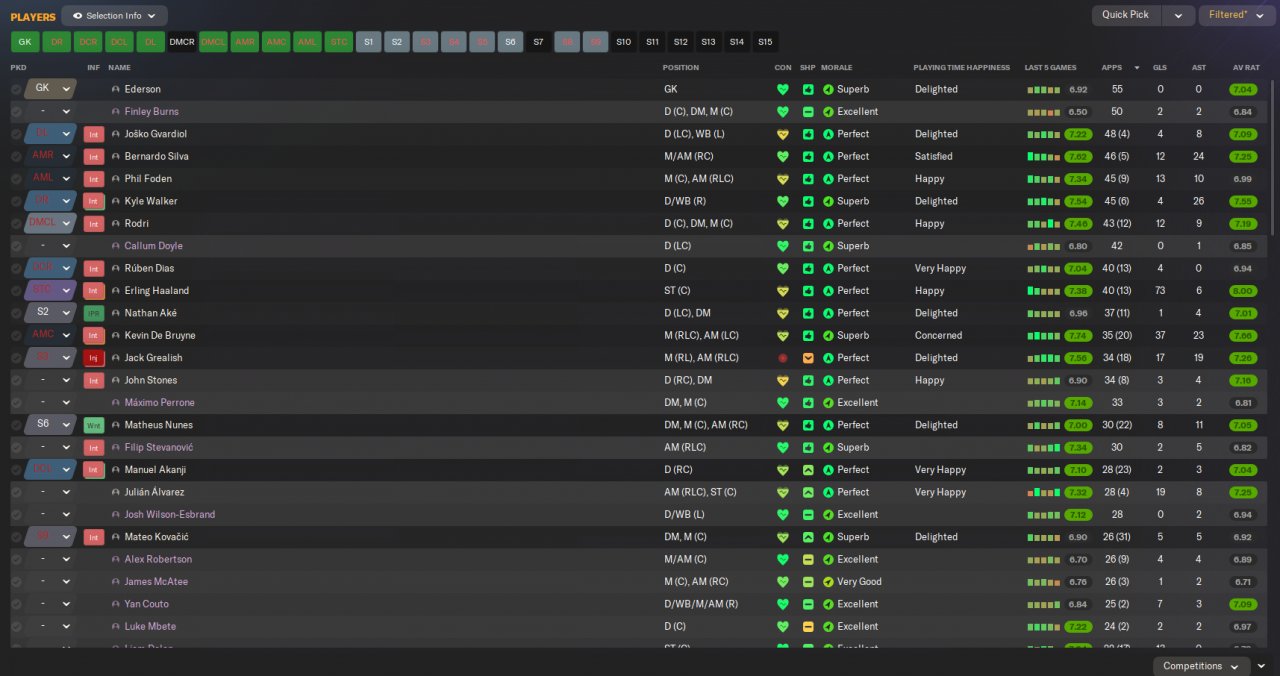Image resolution: width=1280 pixels, height=676 pixels.
Task: Click Erling Haaland's morale icon
Action: click(828, 291)
